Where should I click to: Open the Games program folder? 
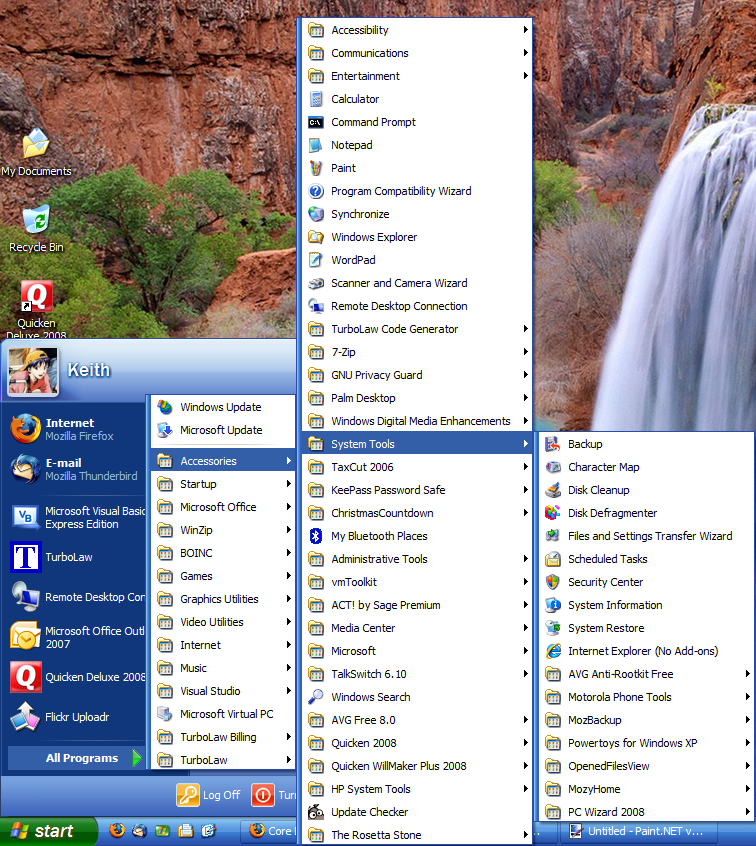(223, 576)
